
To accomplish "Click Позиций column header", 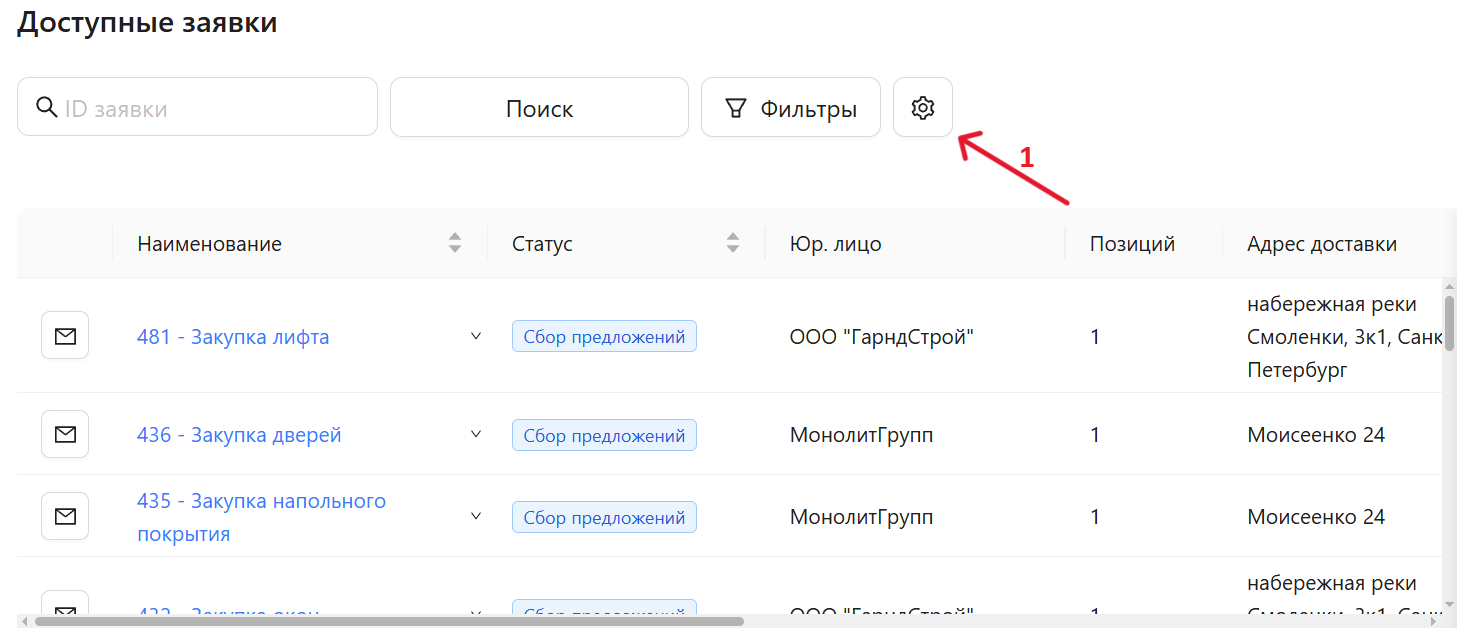I will 1132,243.
